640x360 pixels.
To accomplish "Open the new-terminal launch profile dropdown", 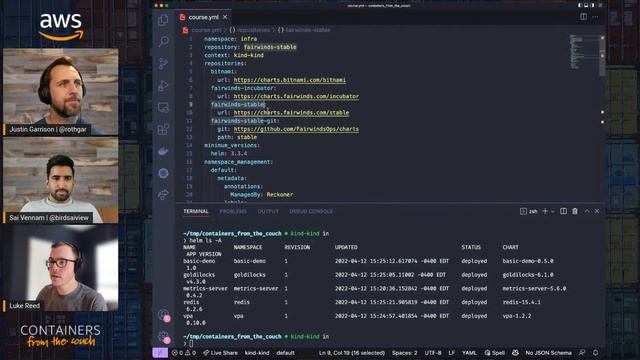I will 553,211.
